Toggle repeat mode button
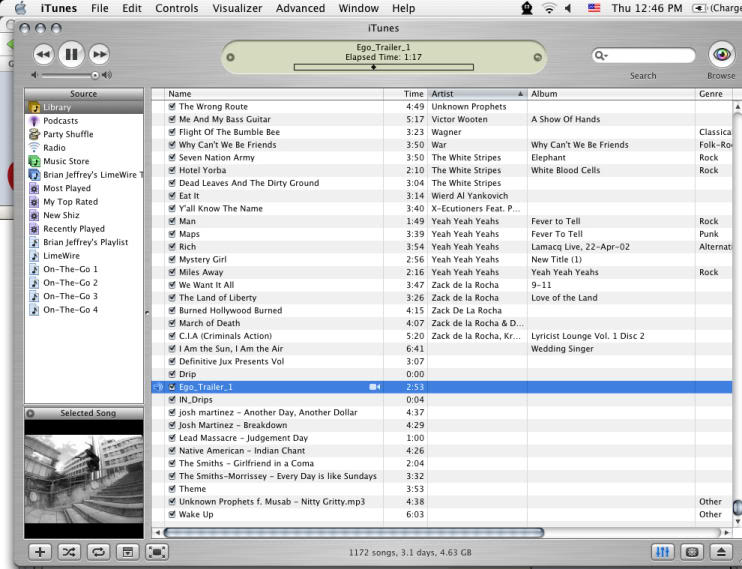 coord(98,552)
